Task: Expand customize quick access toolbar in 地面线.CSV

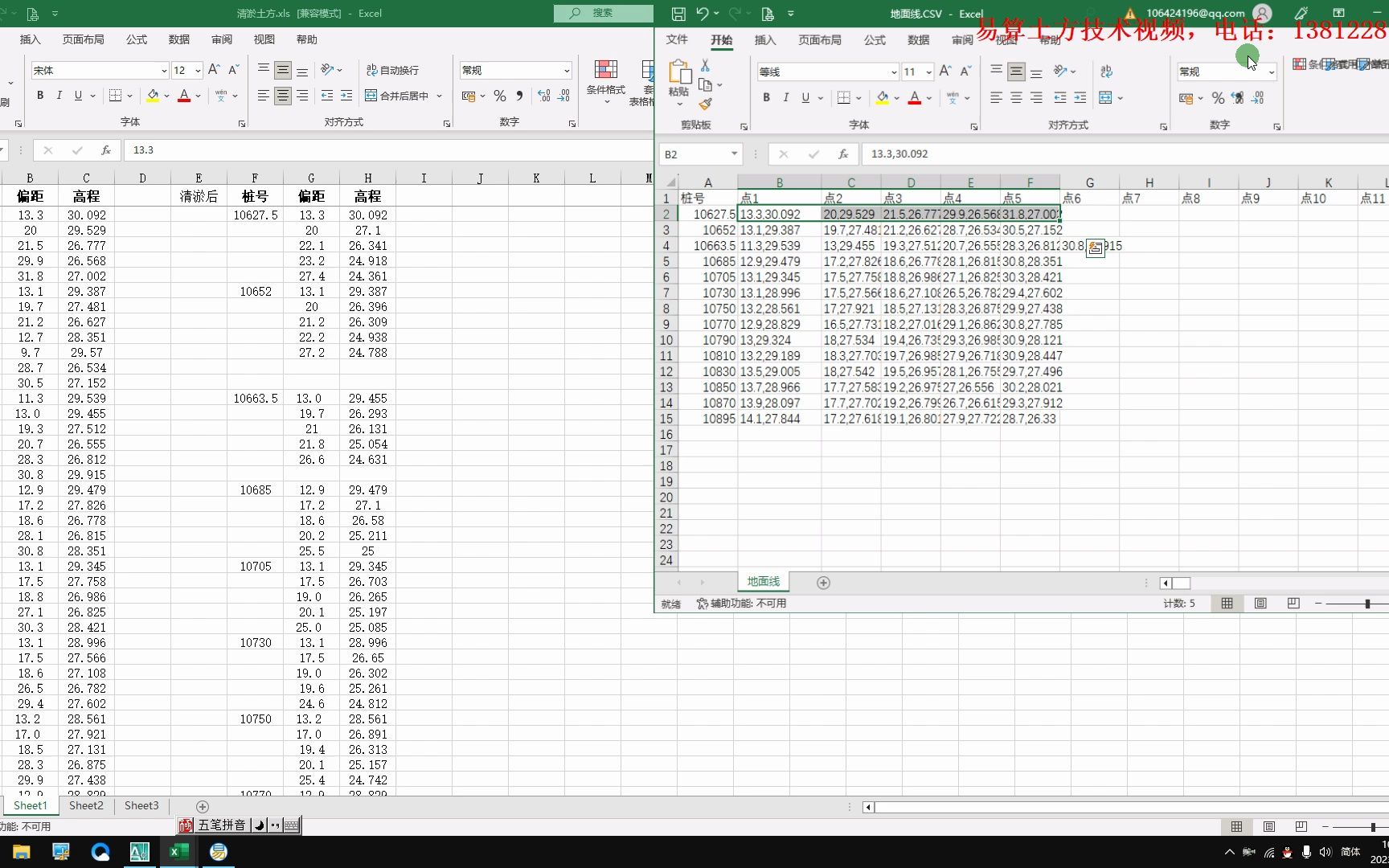Action: 791,14
